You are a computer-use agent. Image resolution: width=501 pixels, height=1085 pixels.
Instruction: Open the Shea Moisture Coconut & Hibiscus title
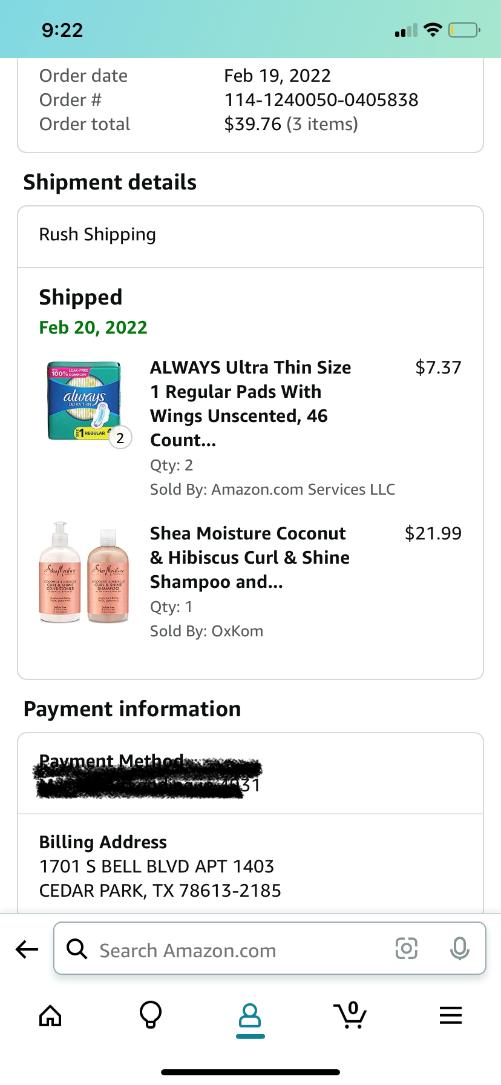pos(250,558)
